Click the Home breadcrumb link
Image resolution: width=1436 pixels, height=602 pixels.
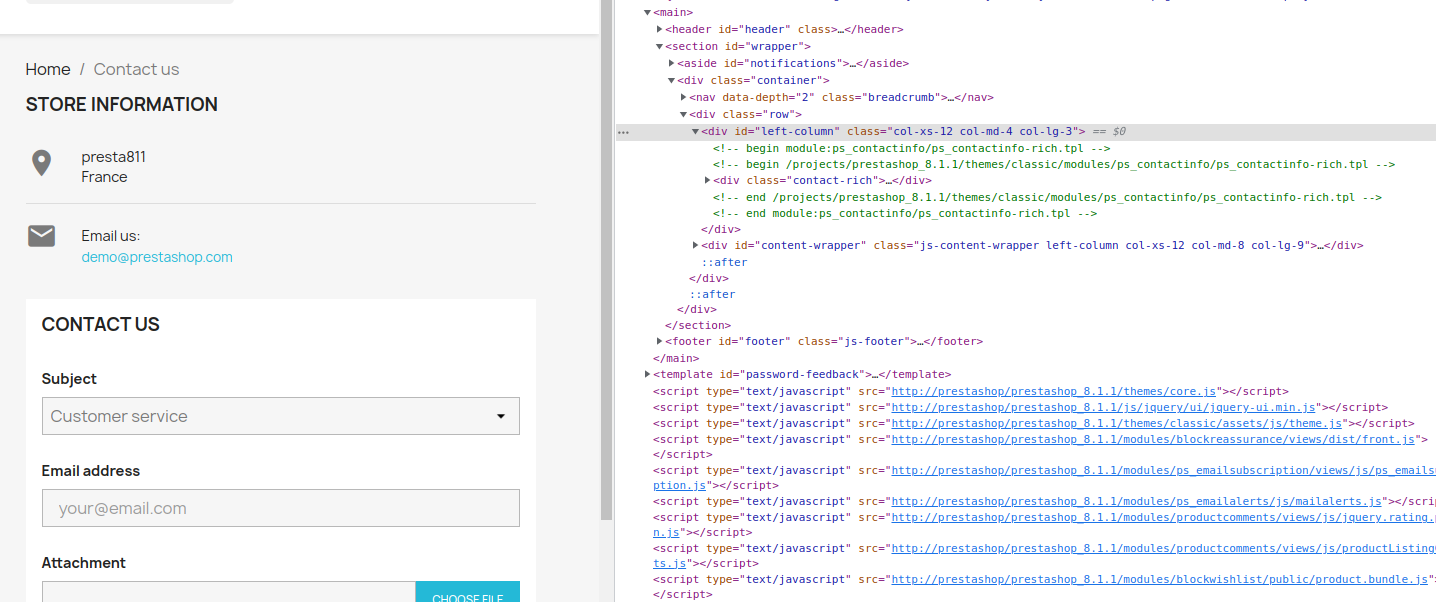click(x=47, y=69)
